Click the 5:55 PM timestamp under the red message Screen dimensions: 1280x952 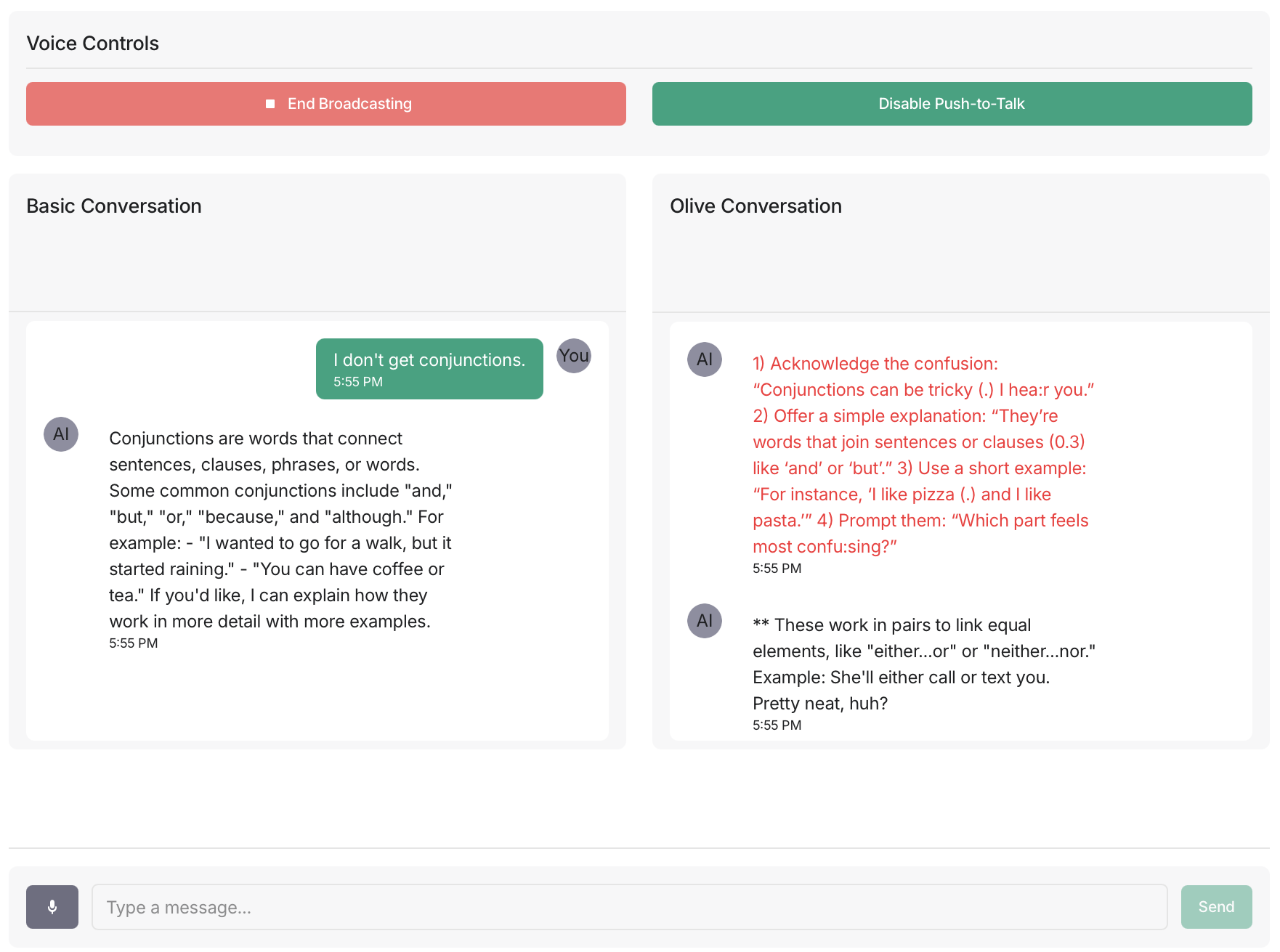(x=777, y=569)
